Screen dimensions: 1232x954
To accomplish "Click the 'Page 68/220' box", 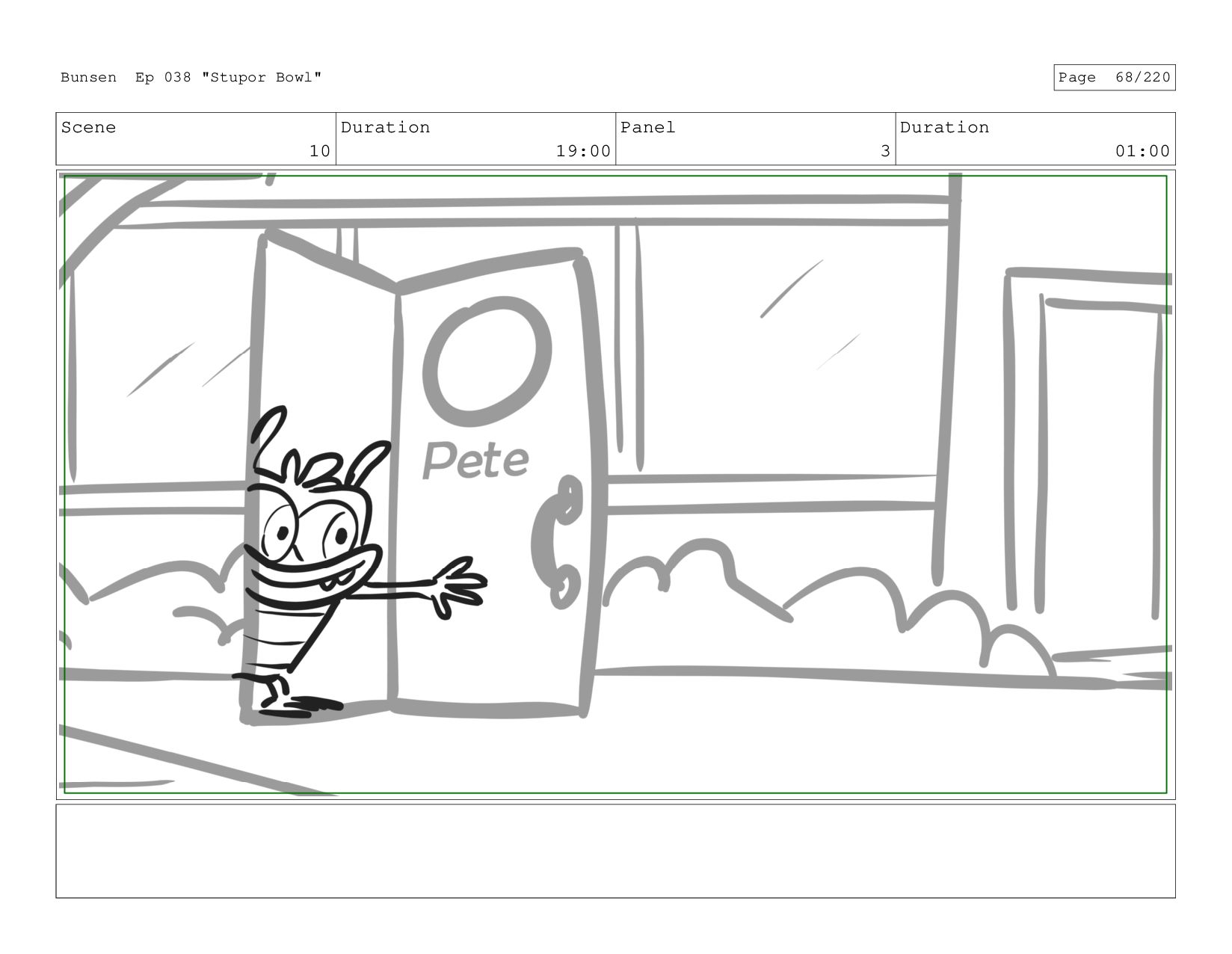I will point(1114,78).
